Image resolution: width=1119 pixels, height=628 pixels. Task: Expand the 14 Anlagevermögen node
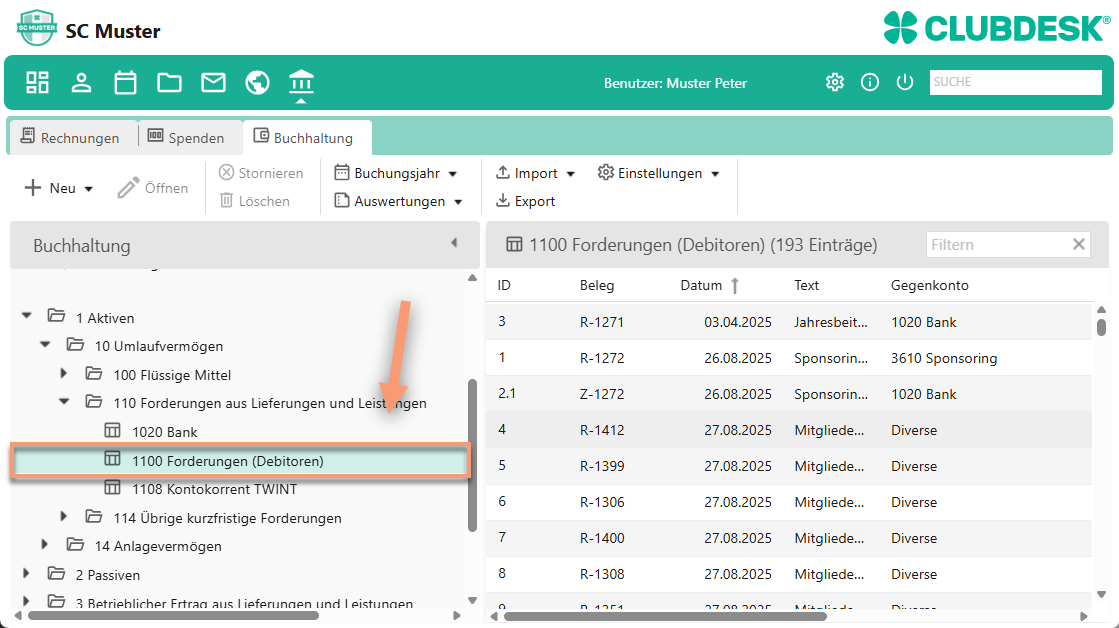click(45, 544)
